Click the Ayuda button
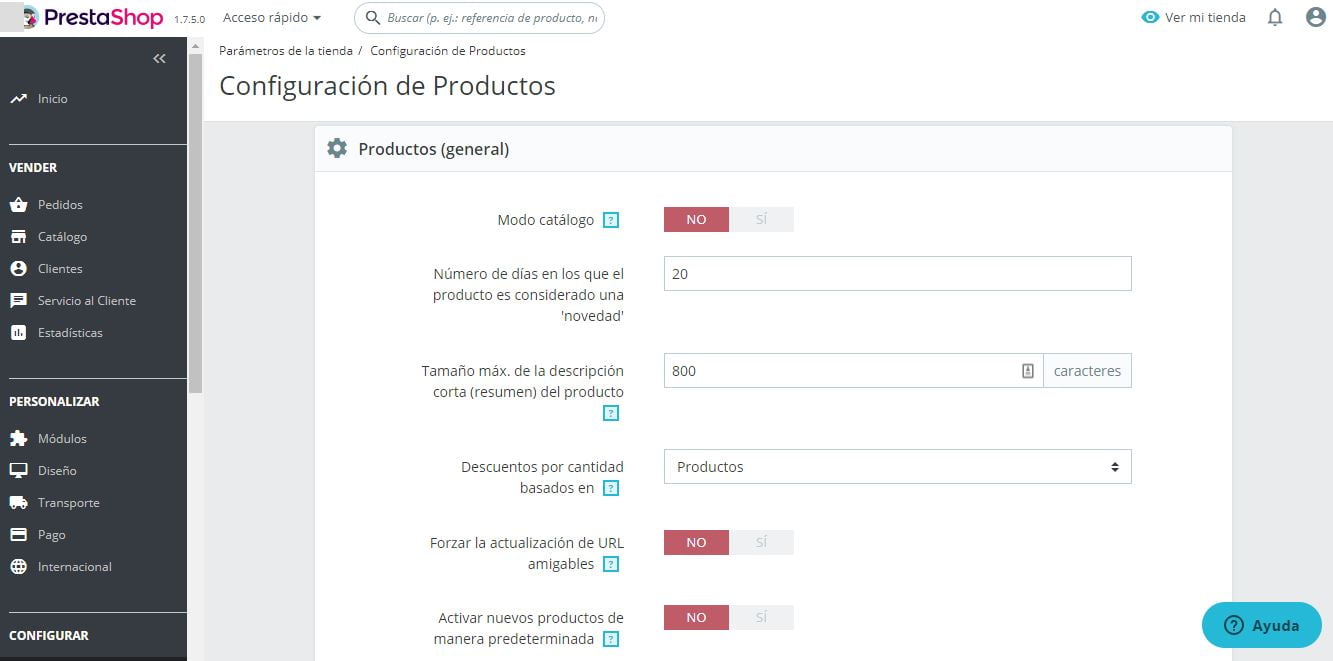 (x=1261, y=625)
